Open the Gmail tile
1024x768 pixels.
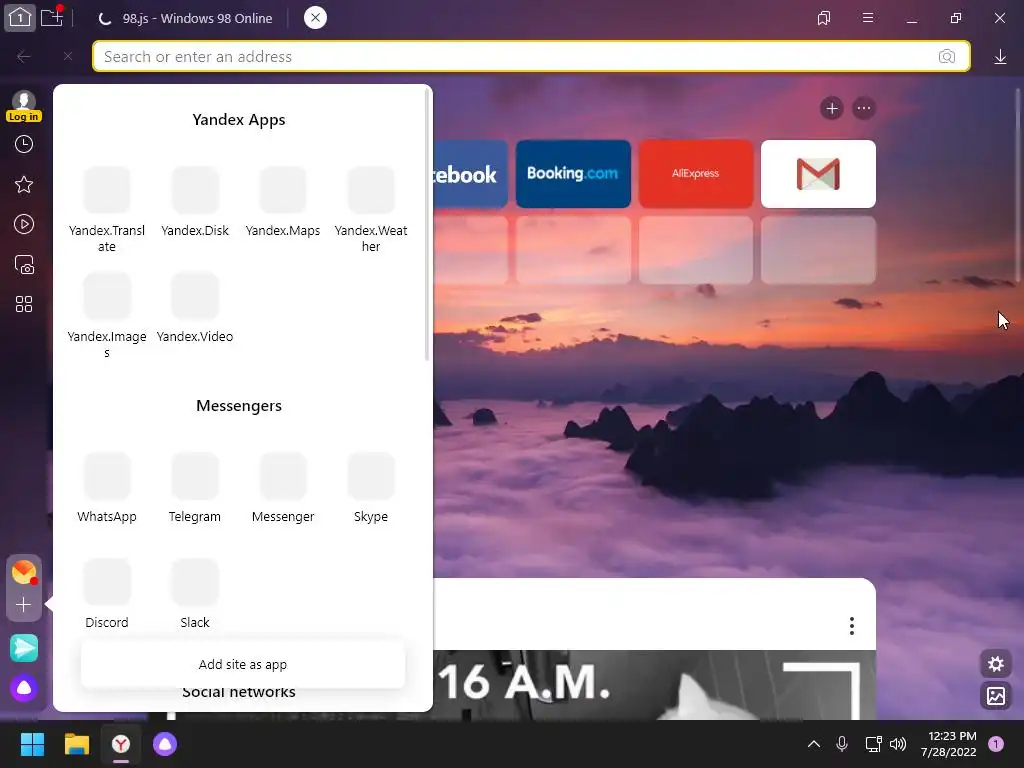click(818, 174)
